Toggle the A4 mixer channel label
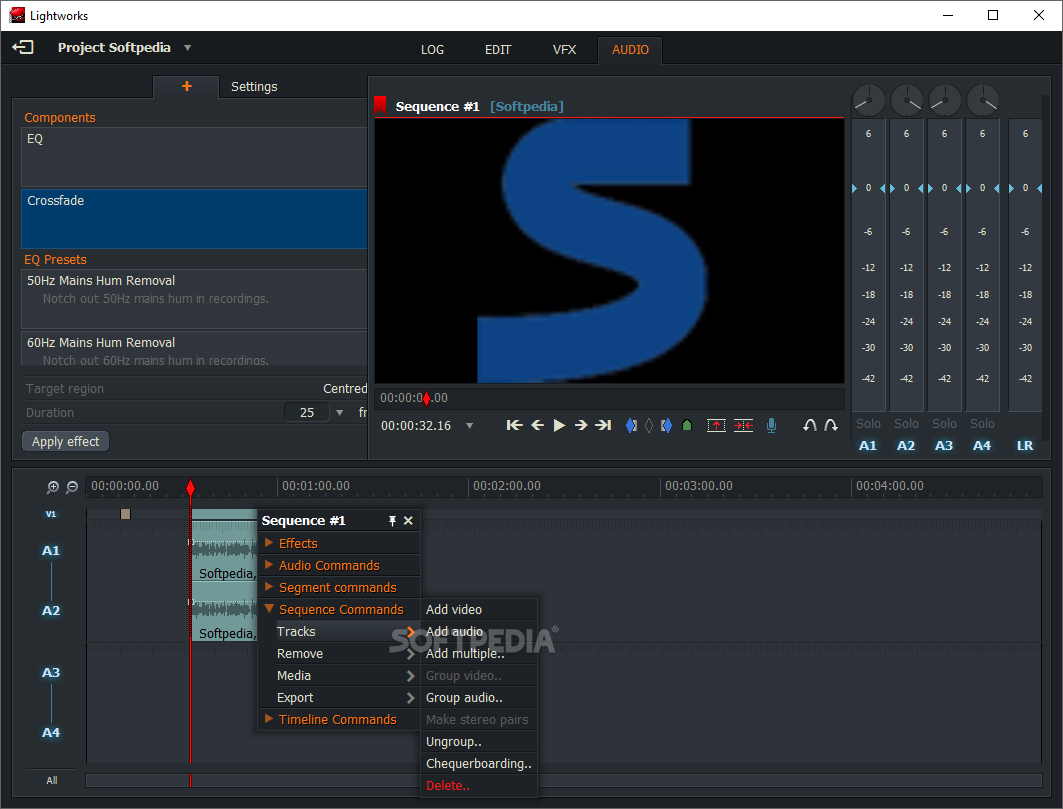 [x=982, y=446]
